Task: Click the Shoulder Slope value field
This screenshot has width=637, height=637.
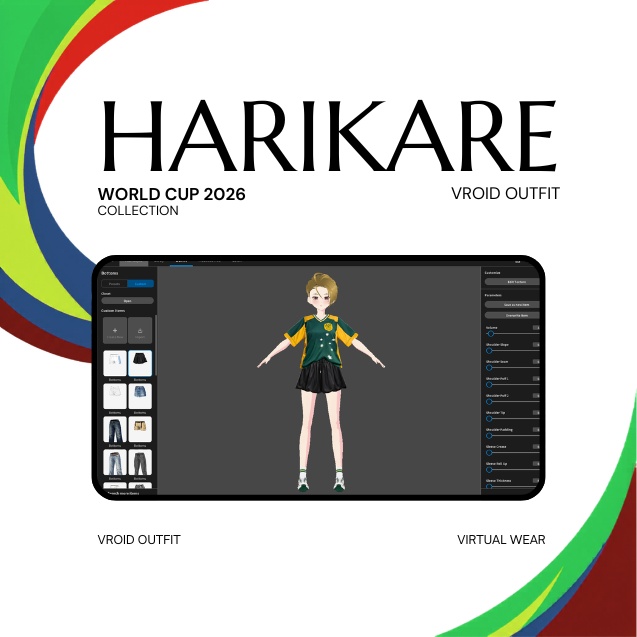Action: point(536,344)
